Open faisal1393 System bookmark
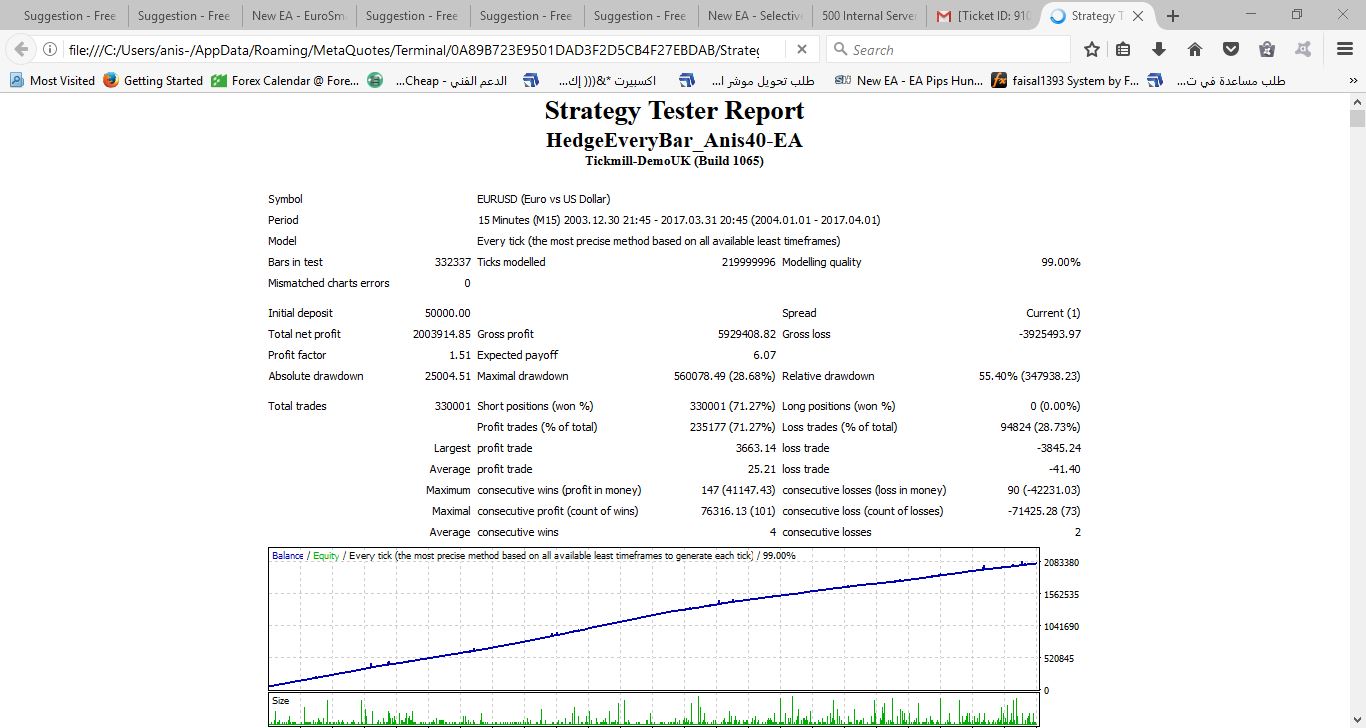Screen dimensions: 1366x728 tap(1065, 81)
